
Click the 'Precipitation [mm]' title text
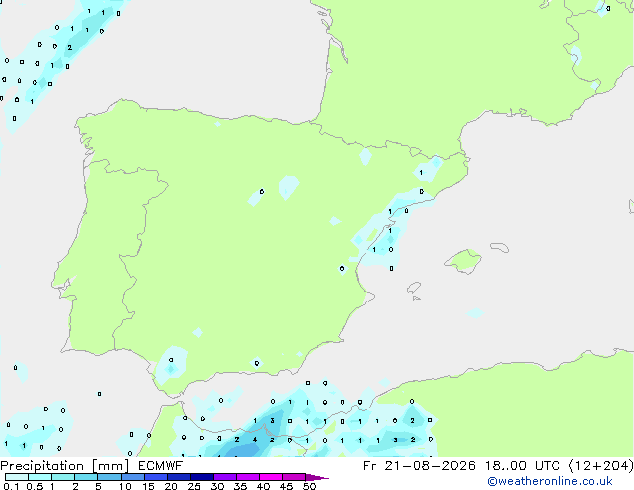[x=65, y=466]
